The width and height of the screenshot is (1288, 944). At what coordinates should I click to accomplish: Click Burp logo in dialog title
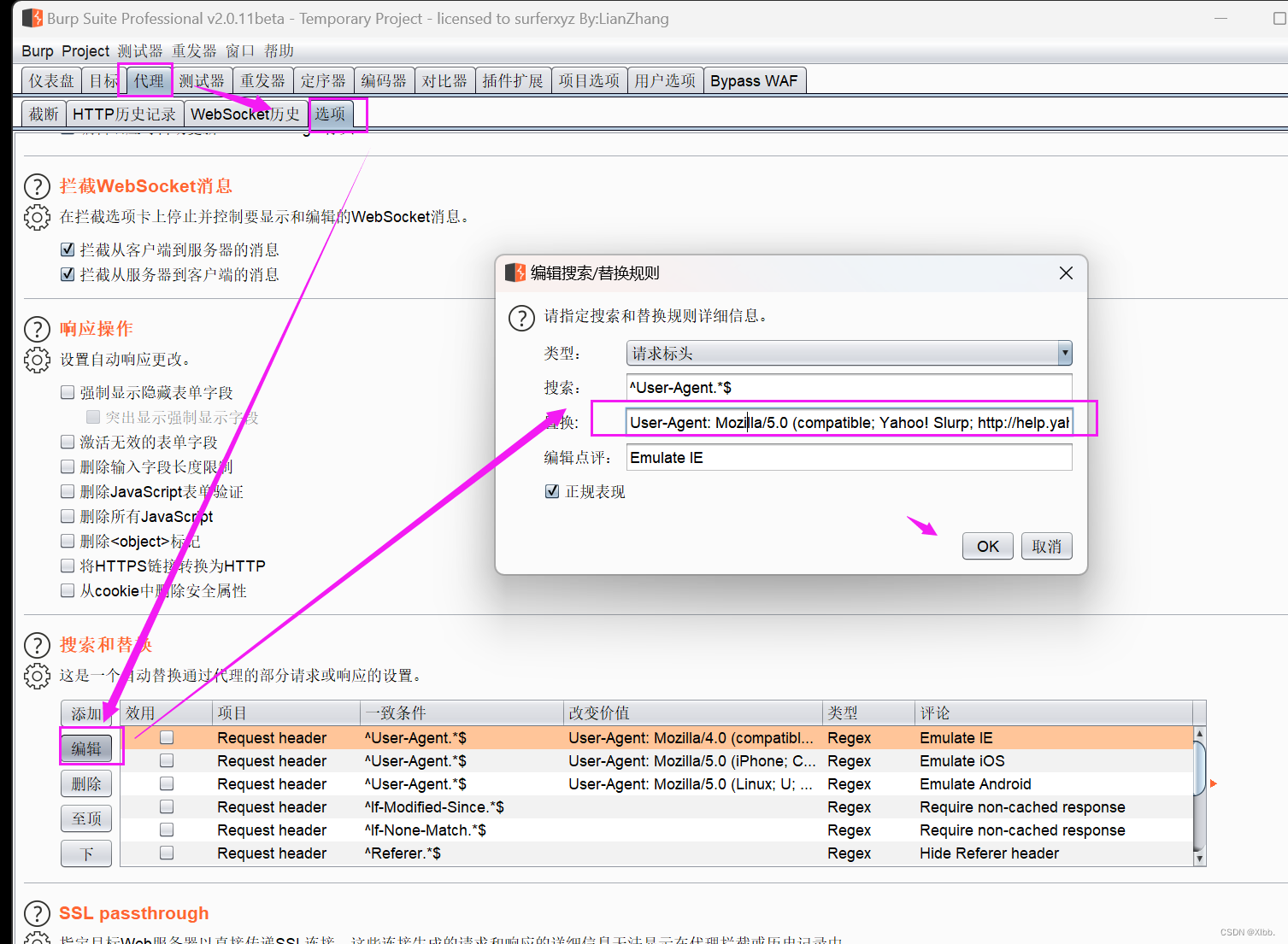pos(515,273)
